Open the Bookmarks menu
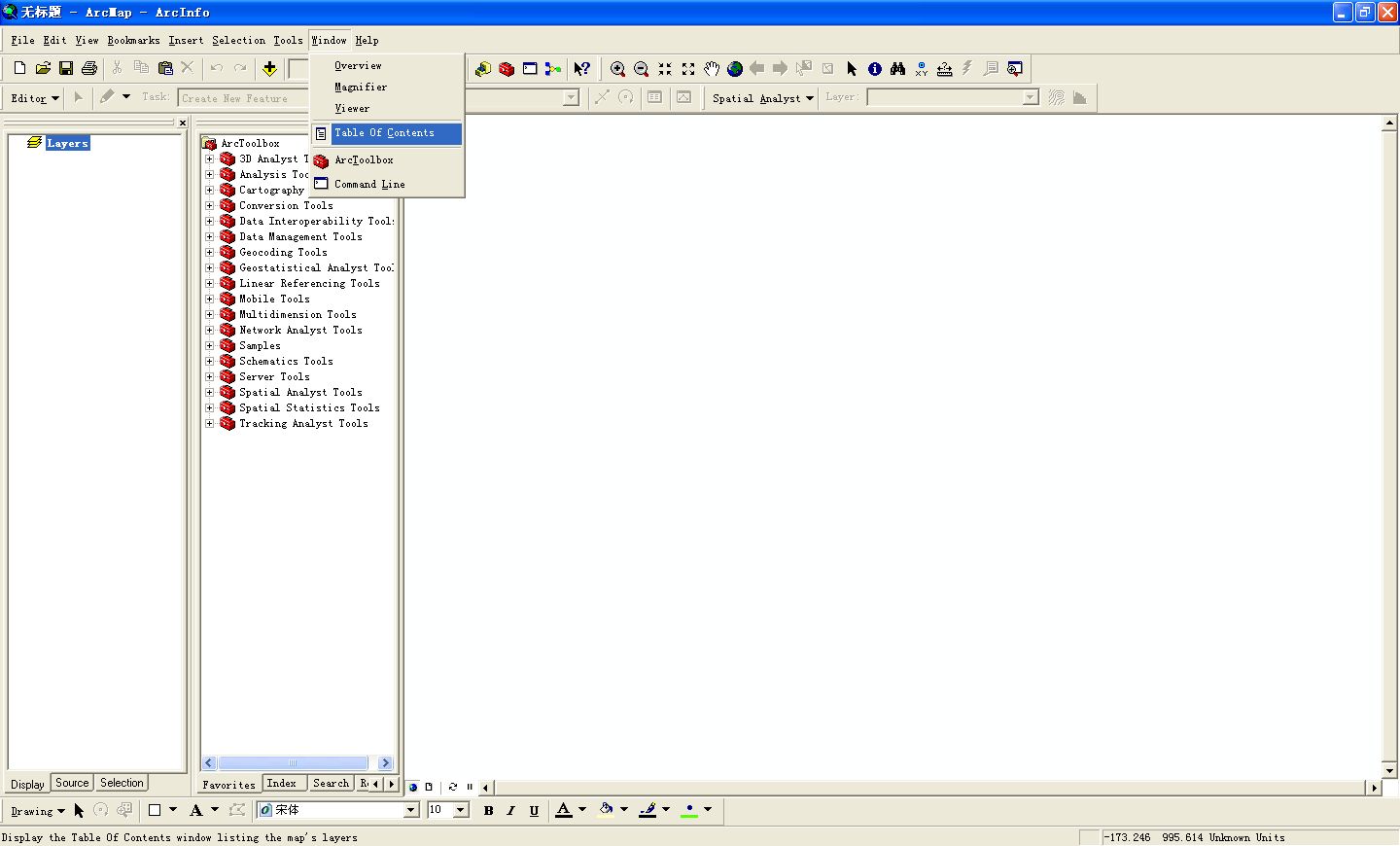Screen dimensions: 1400x846 [x=133, y=40]
